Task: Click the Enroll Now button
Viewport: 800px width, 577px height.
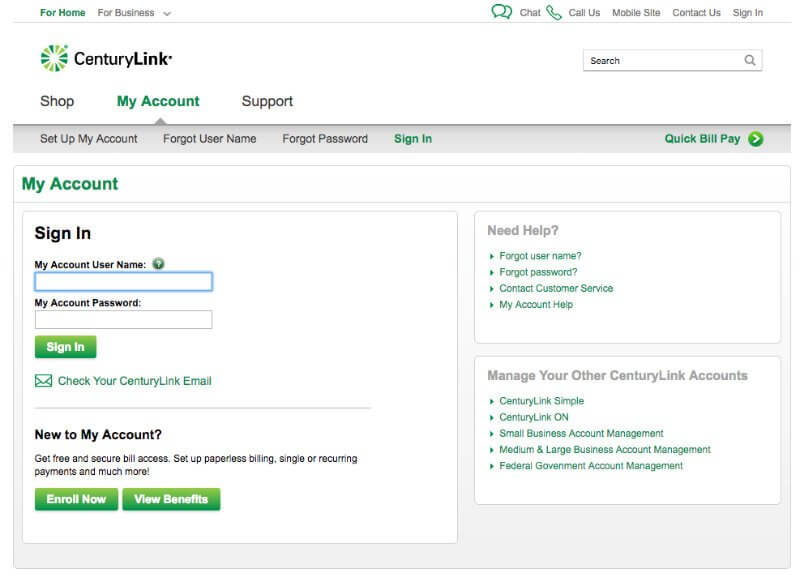Action: pyautogui.click(x=76, y=499)
